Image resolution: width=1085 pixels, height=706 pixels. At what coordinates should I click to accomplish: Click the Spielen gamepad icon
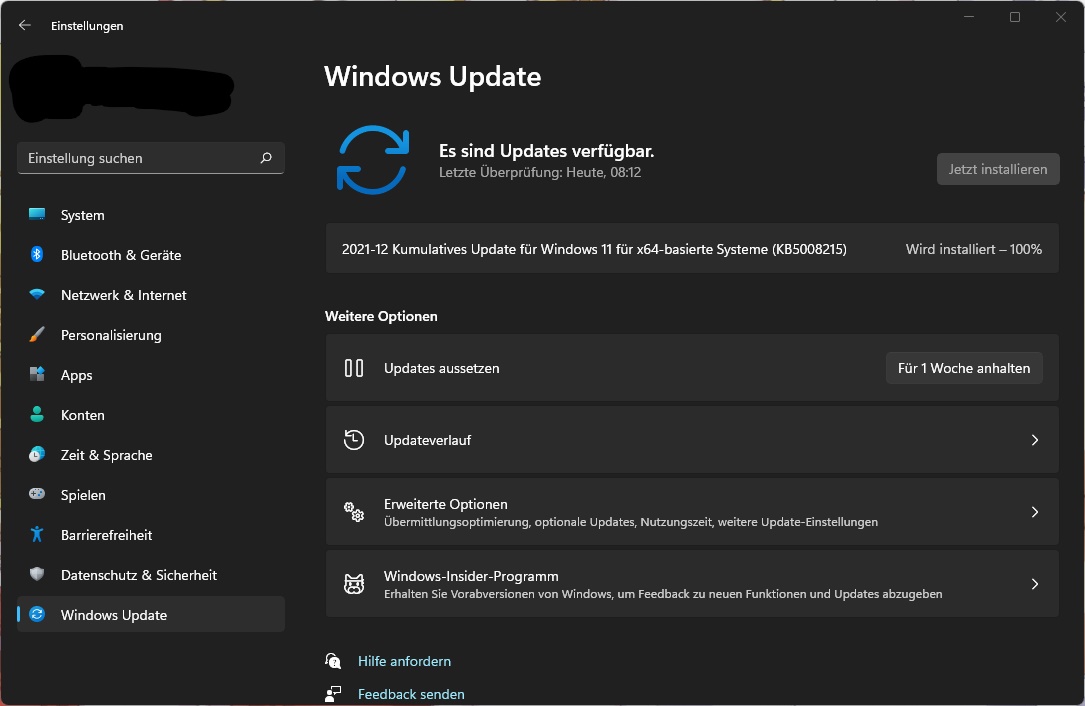click(37, 494)
